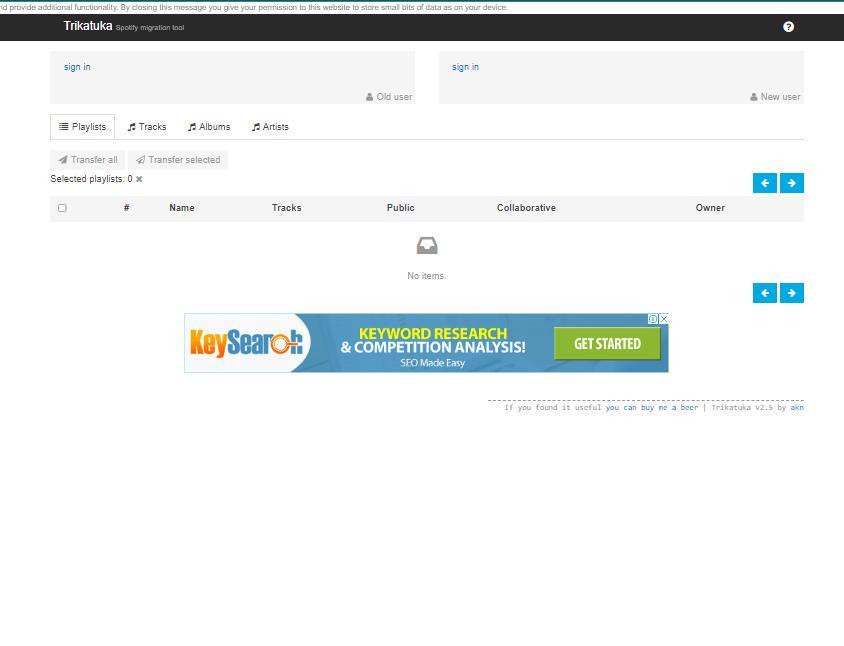Click the Owner column header
The width and height of the screenshot is (844, 646).
click(x=710, y=208)
